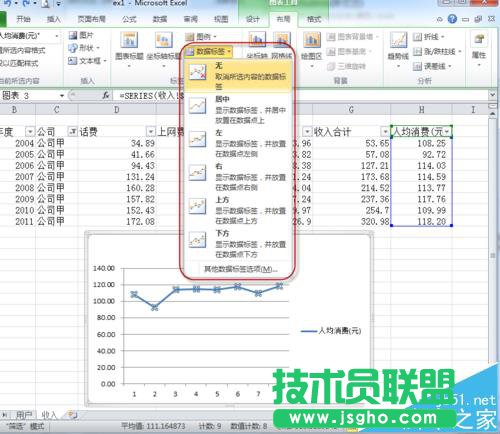This screenshot has width=500, height=434.
Task: Open the 形状 shapes gallery
Action: pos(84,48)
